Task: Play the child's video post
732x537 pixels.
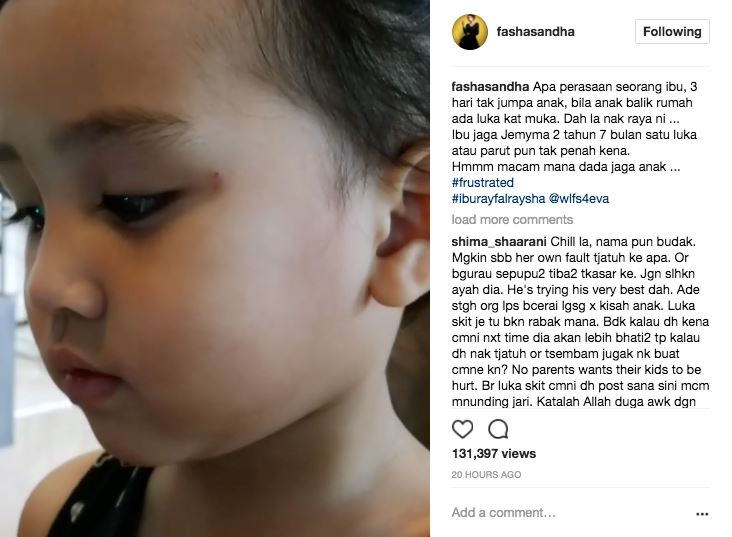Action: tap(215, 268)
